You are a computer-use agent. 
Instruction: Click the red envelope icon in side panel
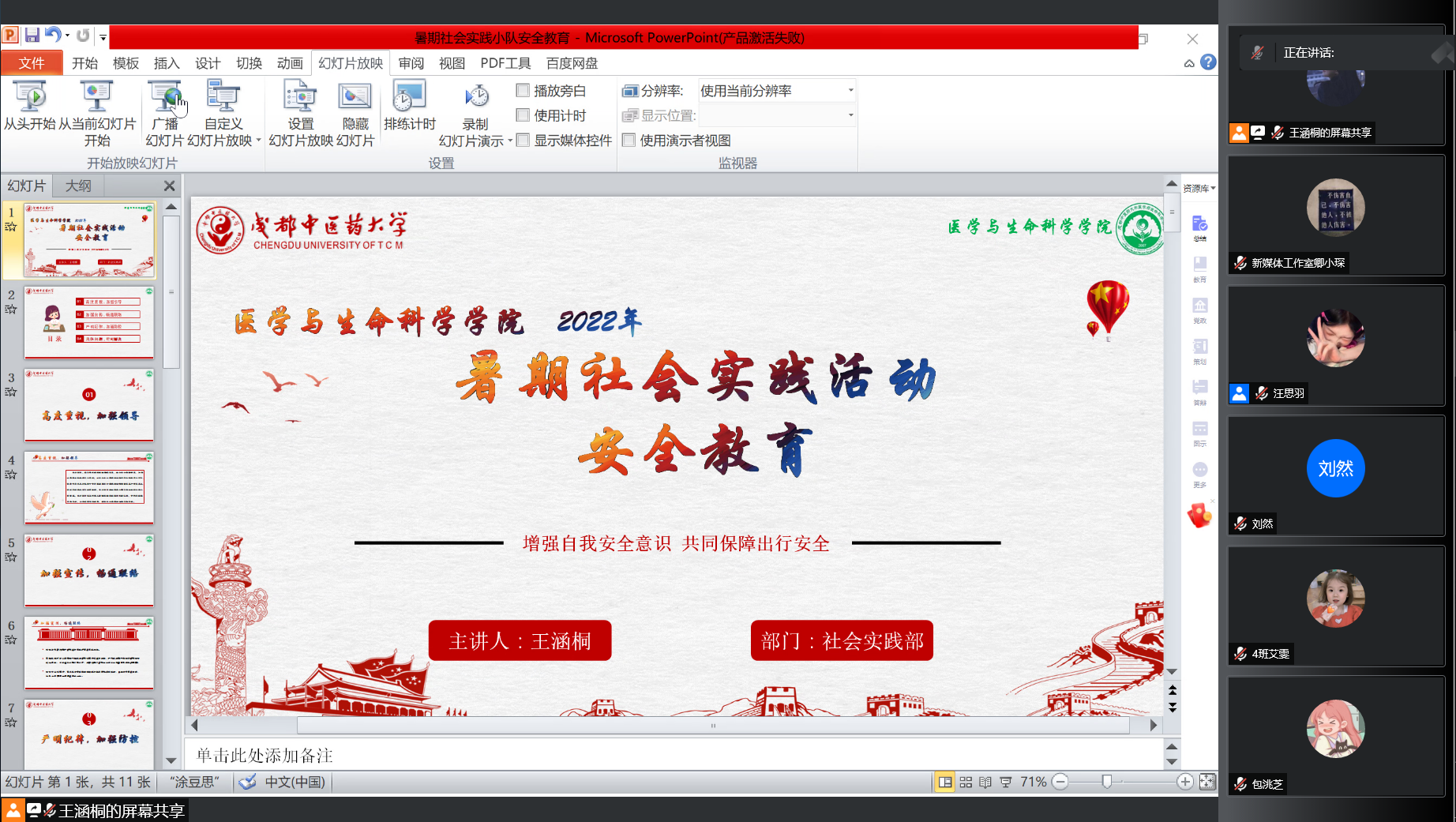pyautogui.click(x=1199, y=516)
